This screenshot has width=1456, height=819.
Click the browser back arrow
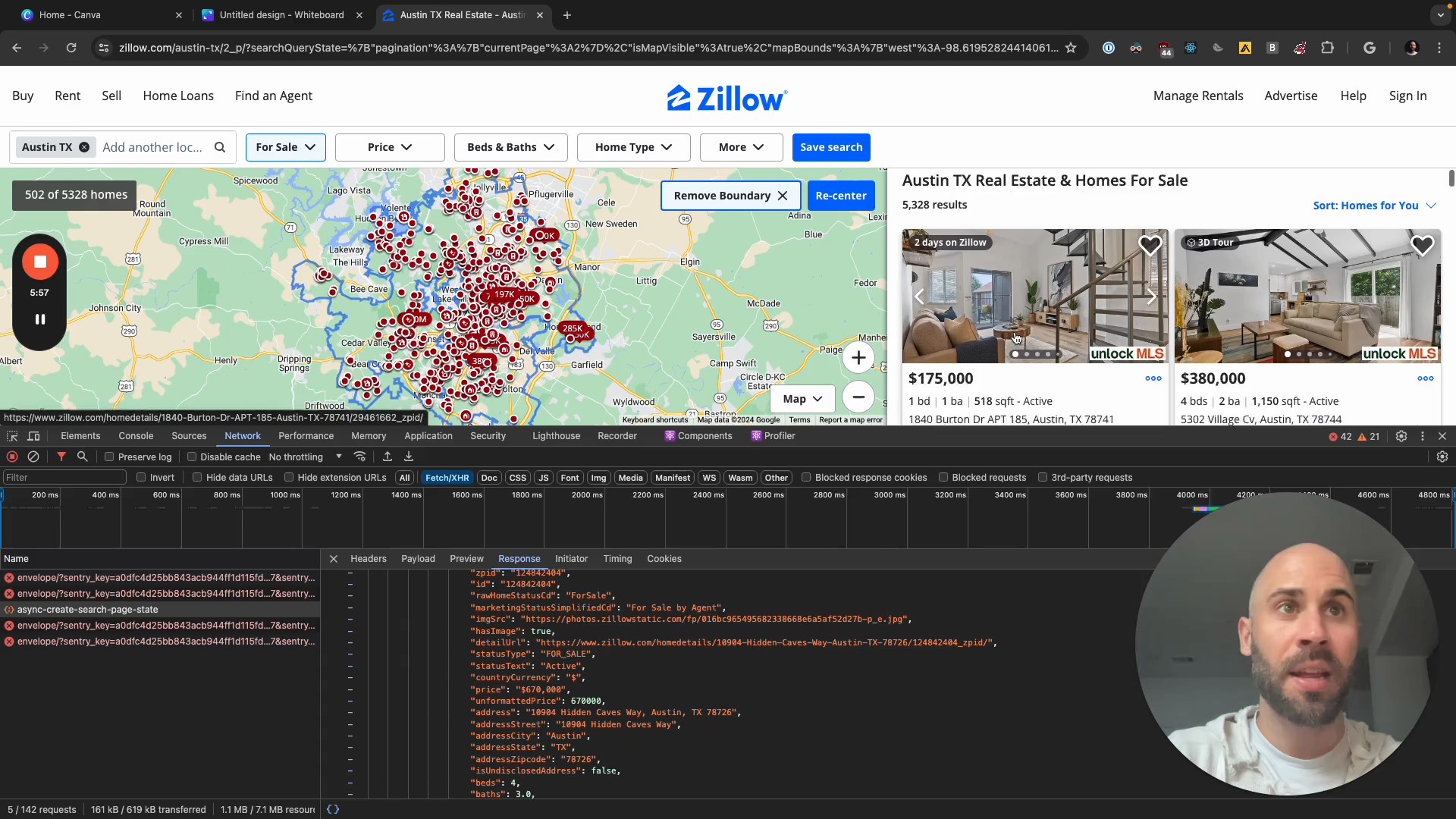tap(17, 48)
